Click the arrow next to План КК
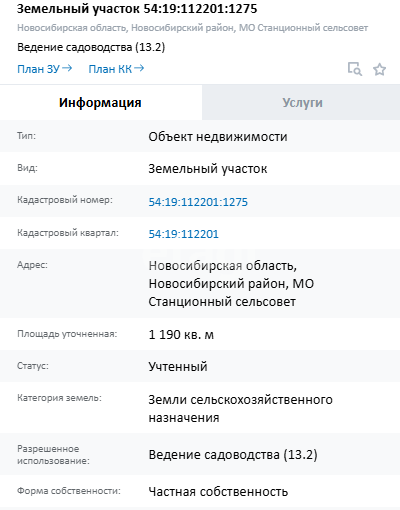Screen dimensions: 400x510 coord(139,68)
